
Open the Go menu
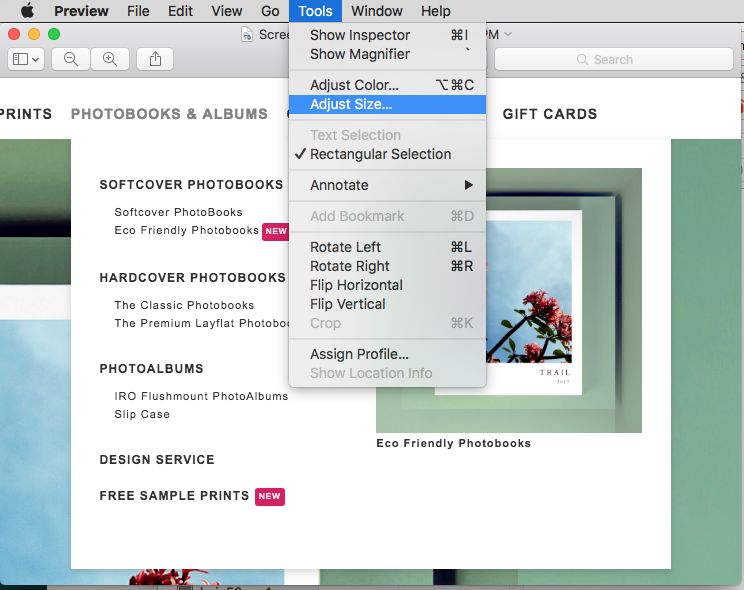click(270, 11)
